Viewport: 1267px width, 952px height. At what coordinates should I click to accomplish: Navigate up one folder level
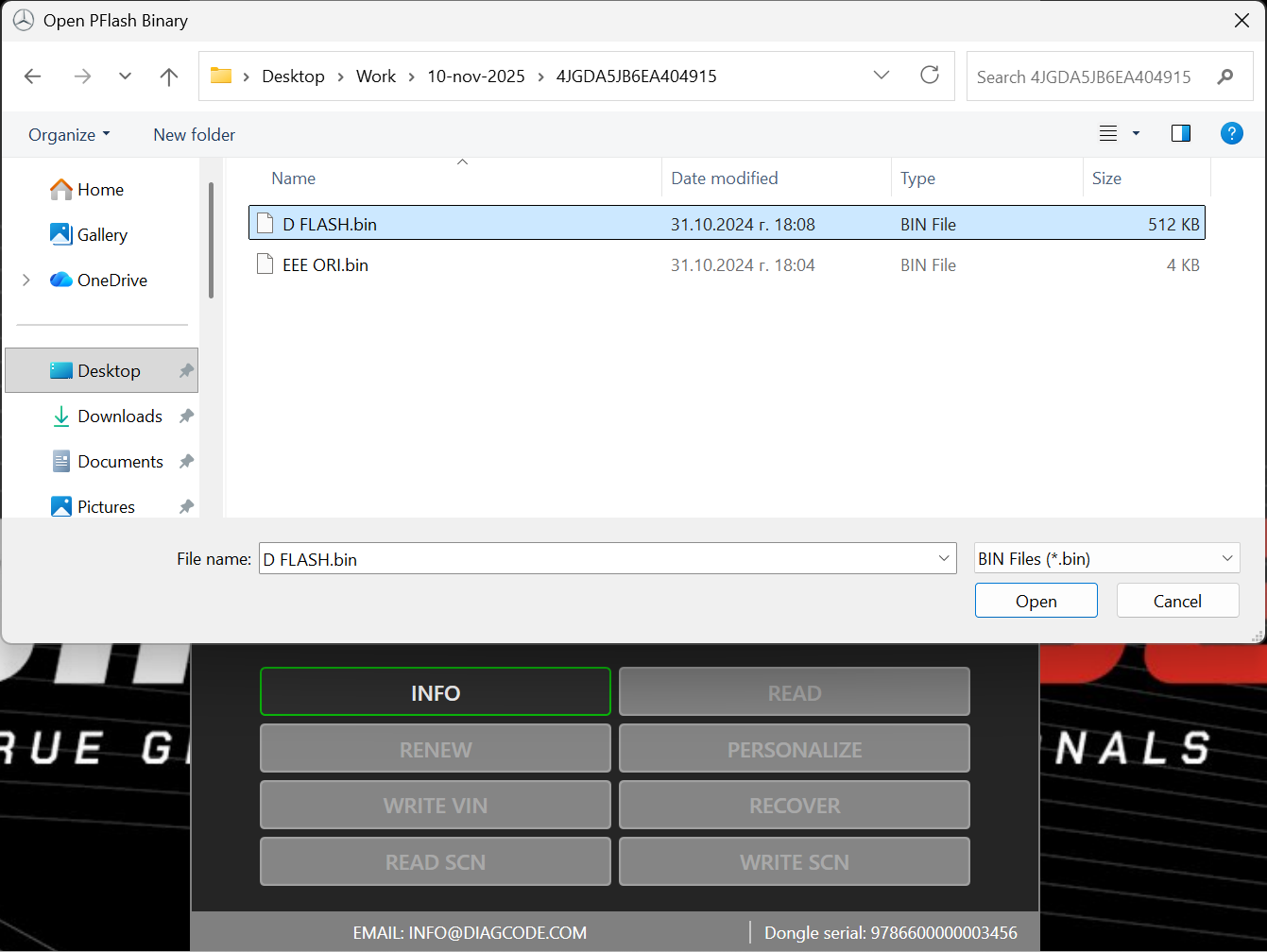(x=169, y=76)
